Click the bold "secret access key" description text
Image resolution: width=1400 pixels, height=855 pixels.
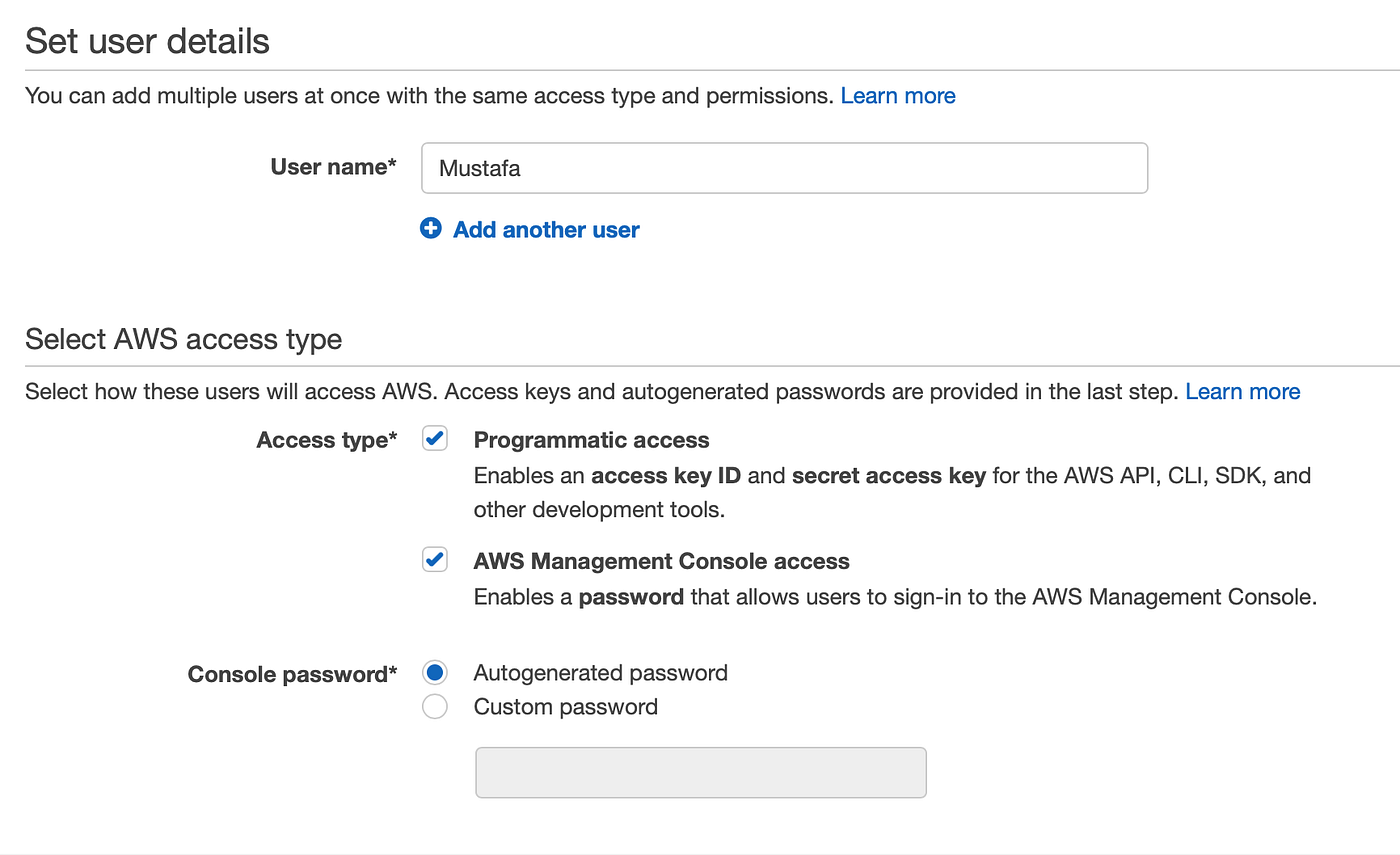click(888, 475)
